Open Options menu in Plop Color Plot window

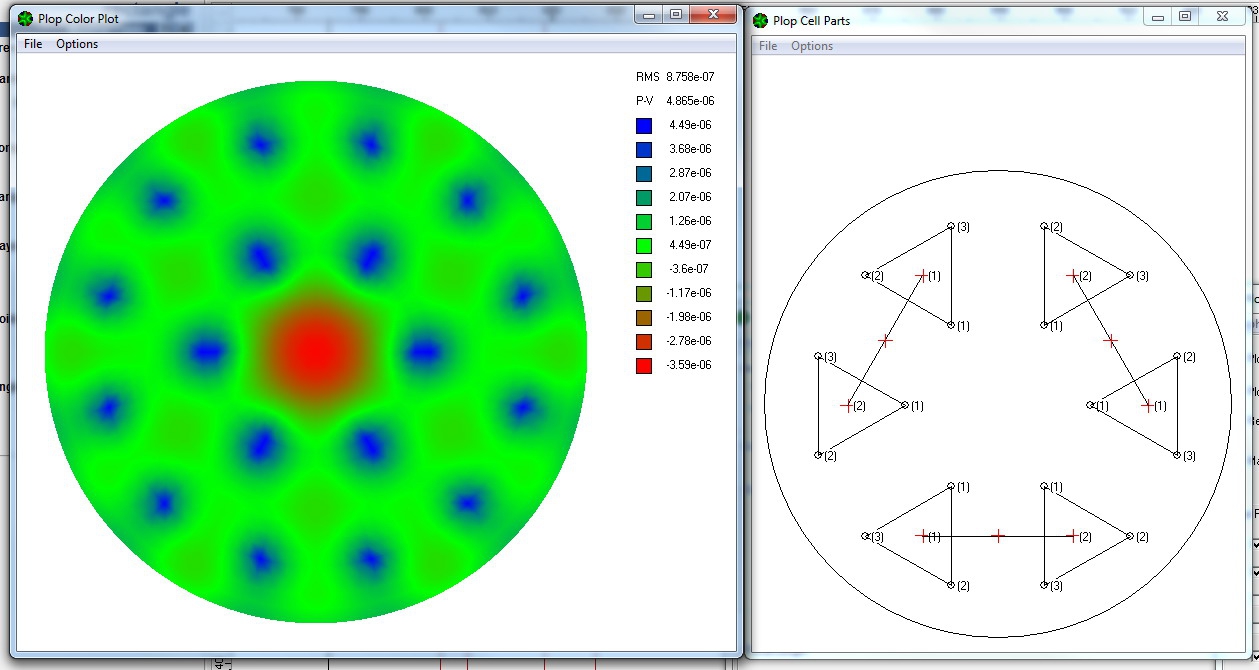tap(77, 44)
